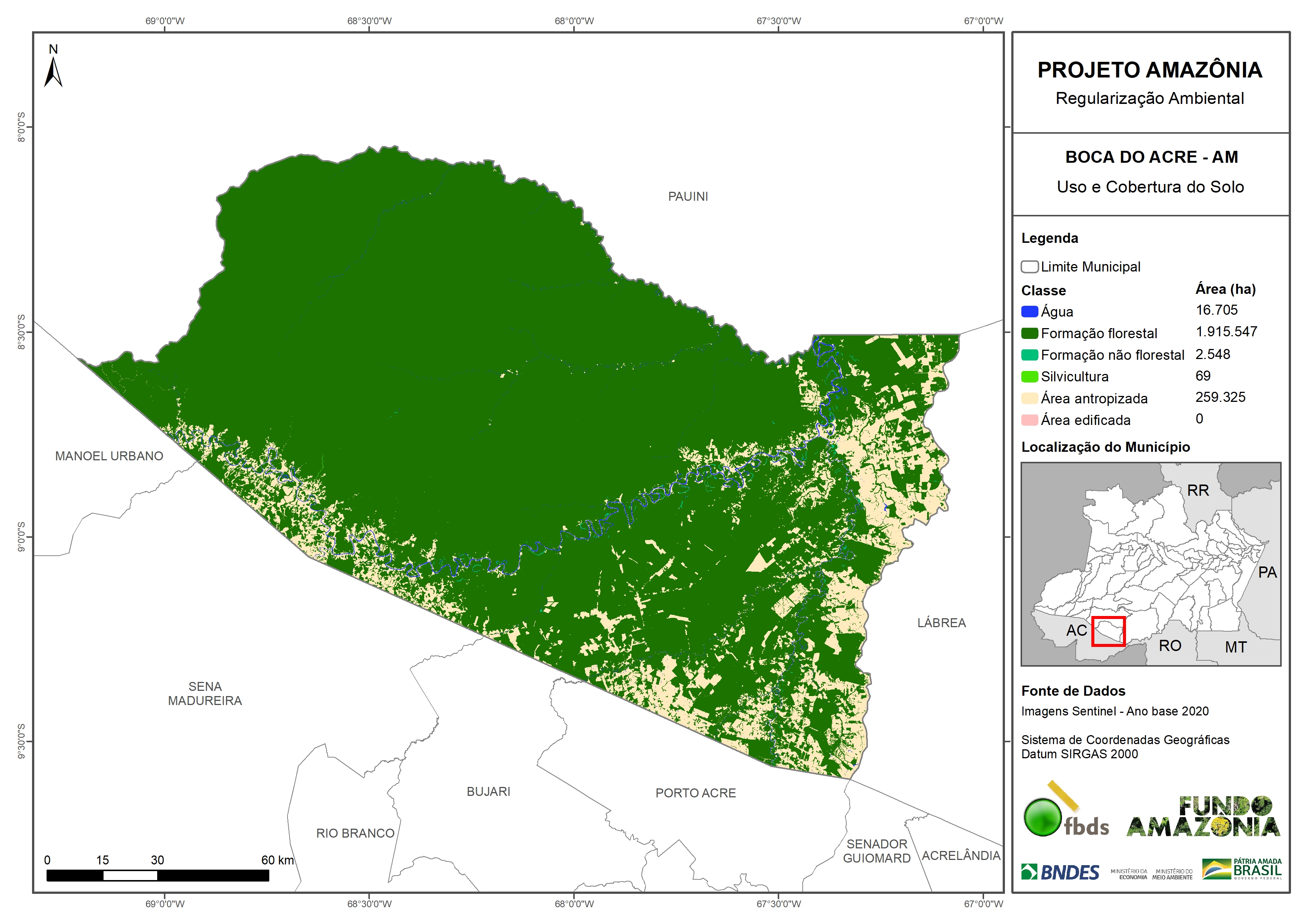1307x924 pixels.
Task: Click the Limite Municipal legend symbol
Action: (1029, 267)
